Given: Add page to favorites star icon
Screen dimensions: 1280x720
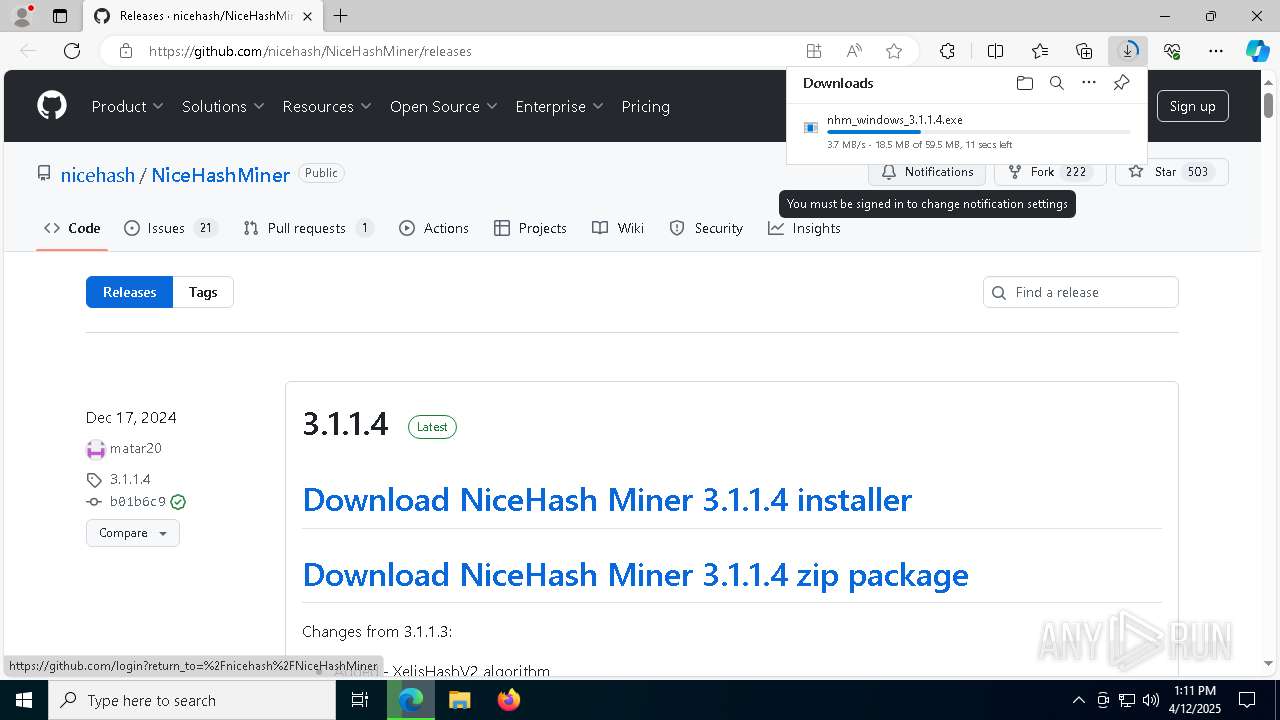Looking at the screenshot, I should 894,51.
